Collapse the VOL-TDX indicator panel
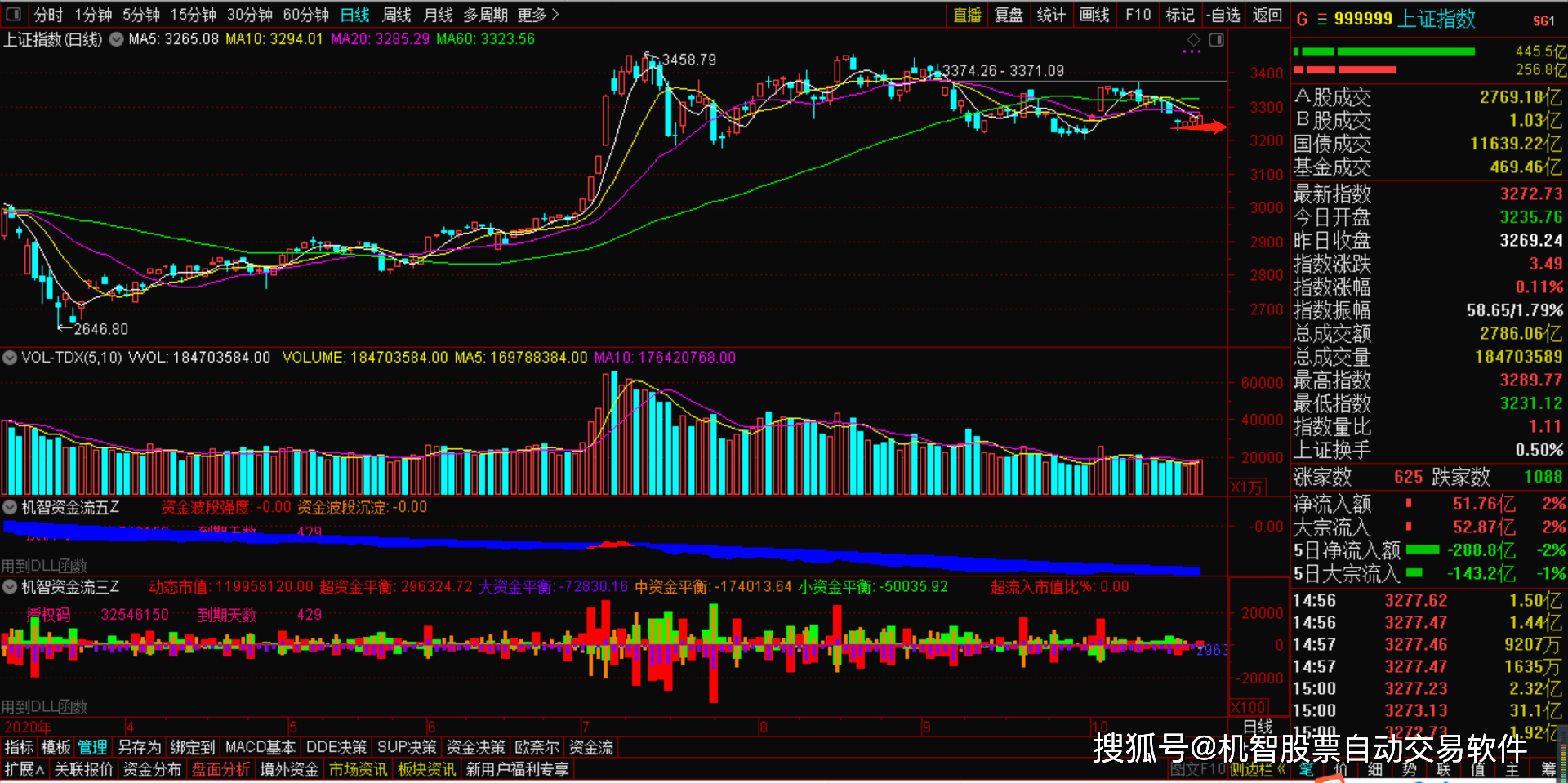Image resolution: width=1568 pixels, height=783 pixels. pos(10,357)
